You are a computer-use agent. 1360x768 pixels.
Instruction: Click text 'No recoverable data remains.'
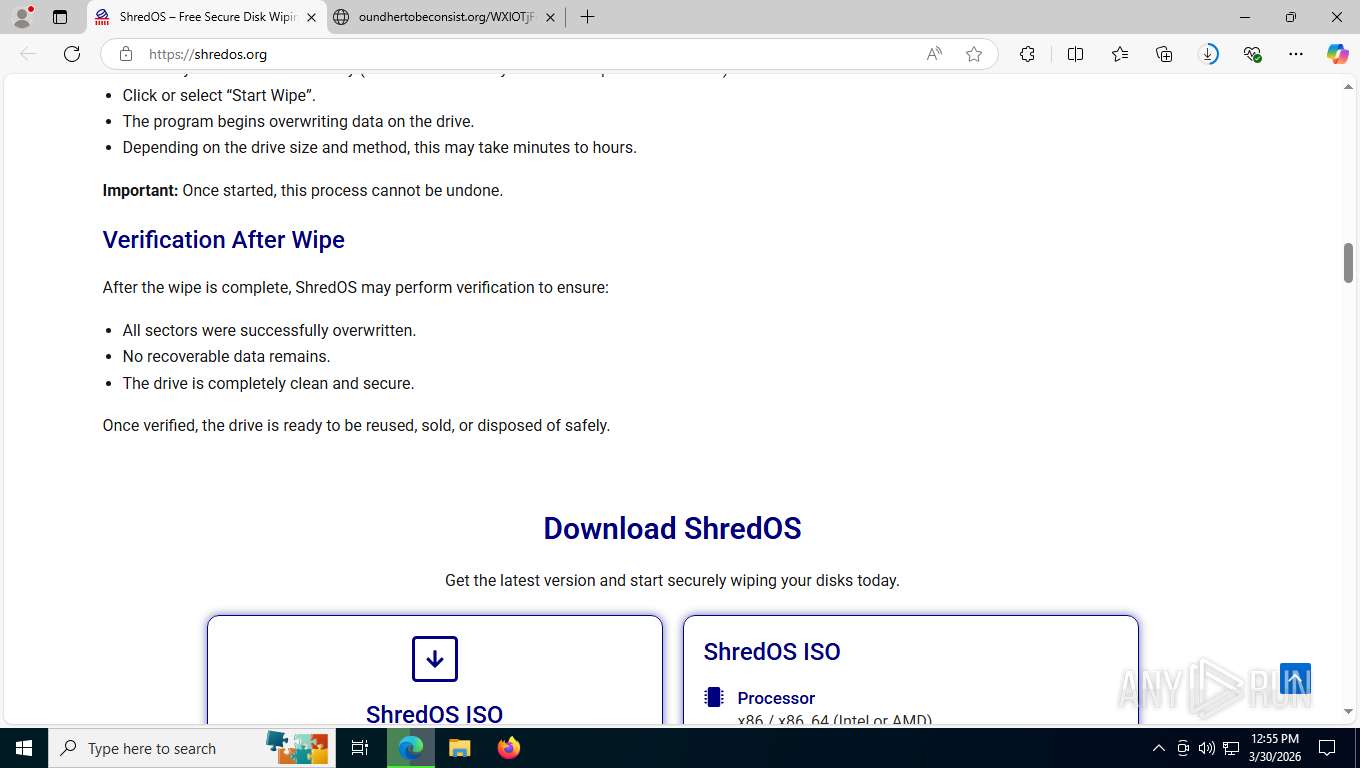point(226,356)
